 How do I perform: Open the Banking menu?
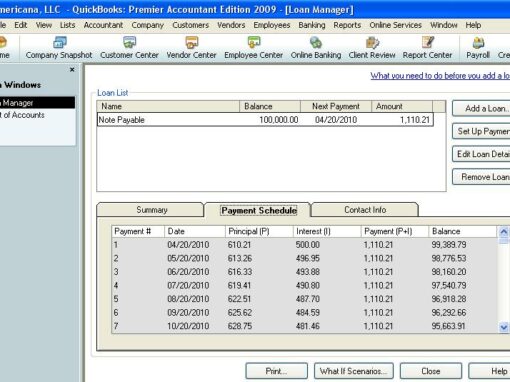tap(312, 25)
